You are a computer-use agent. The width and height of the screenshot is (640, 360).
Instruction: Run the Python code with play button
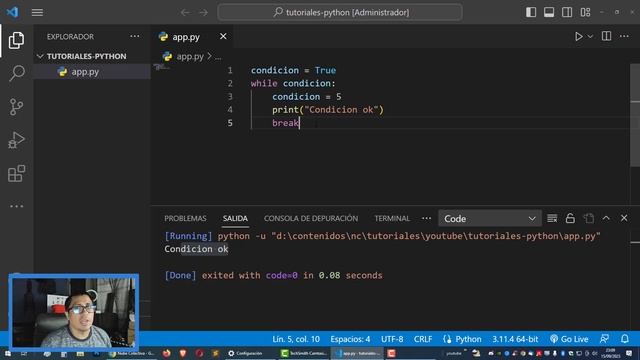coord(578,36)
